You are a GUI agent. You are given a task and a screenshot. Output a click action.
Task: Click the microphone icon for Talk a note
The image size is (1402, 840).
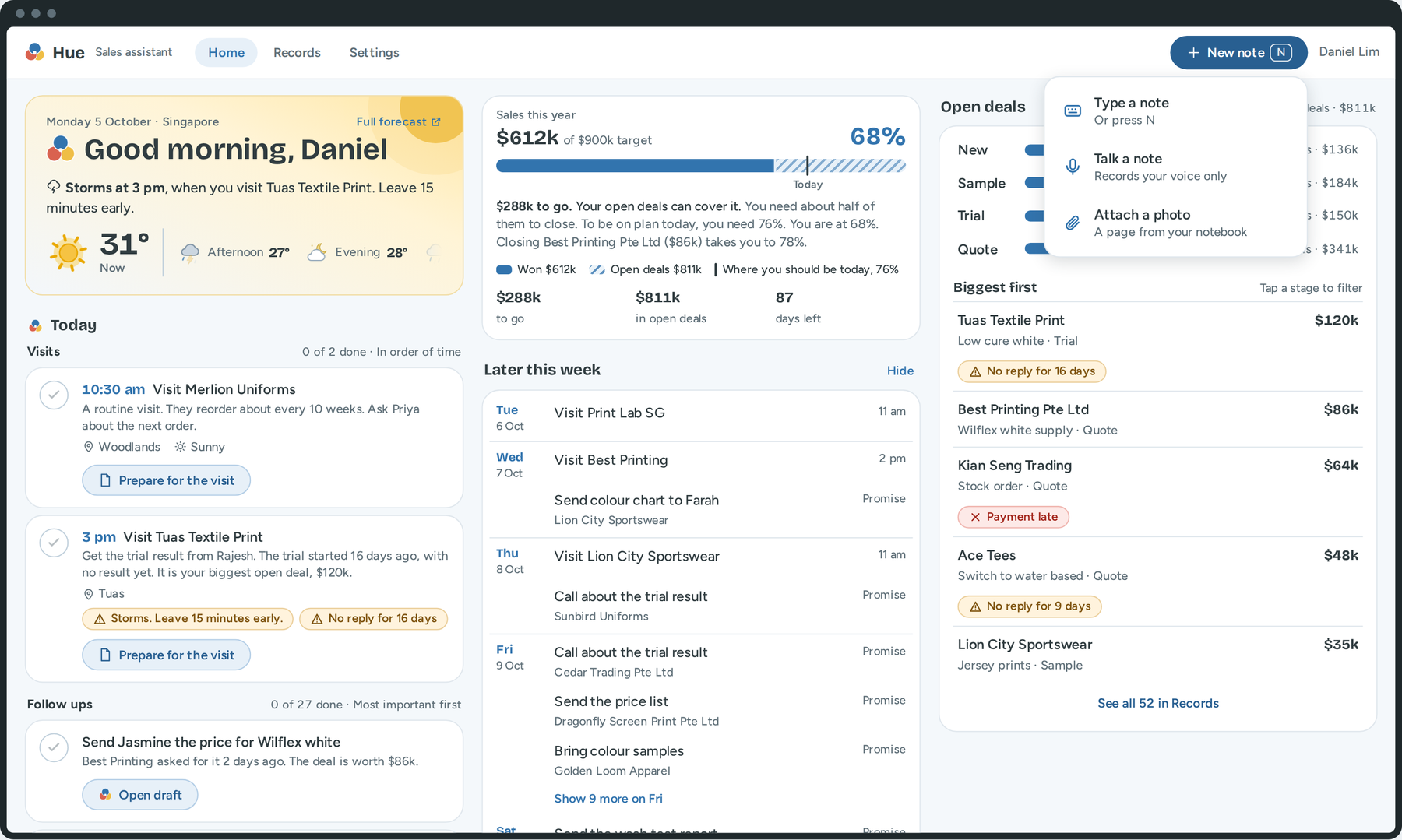click(x=1073, y=167)
